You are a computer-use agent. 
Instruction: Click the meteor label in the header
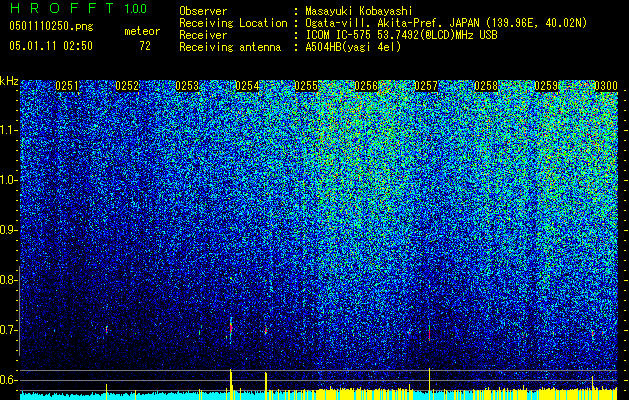click(x=142, y=31)
